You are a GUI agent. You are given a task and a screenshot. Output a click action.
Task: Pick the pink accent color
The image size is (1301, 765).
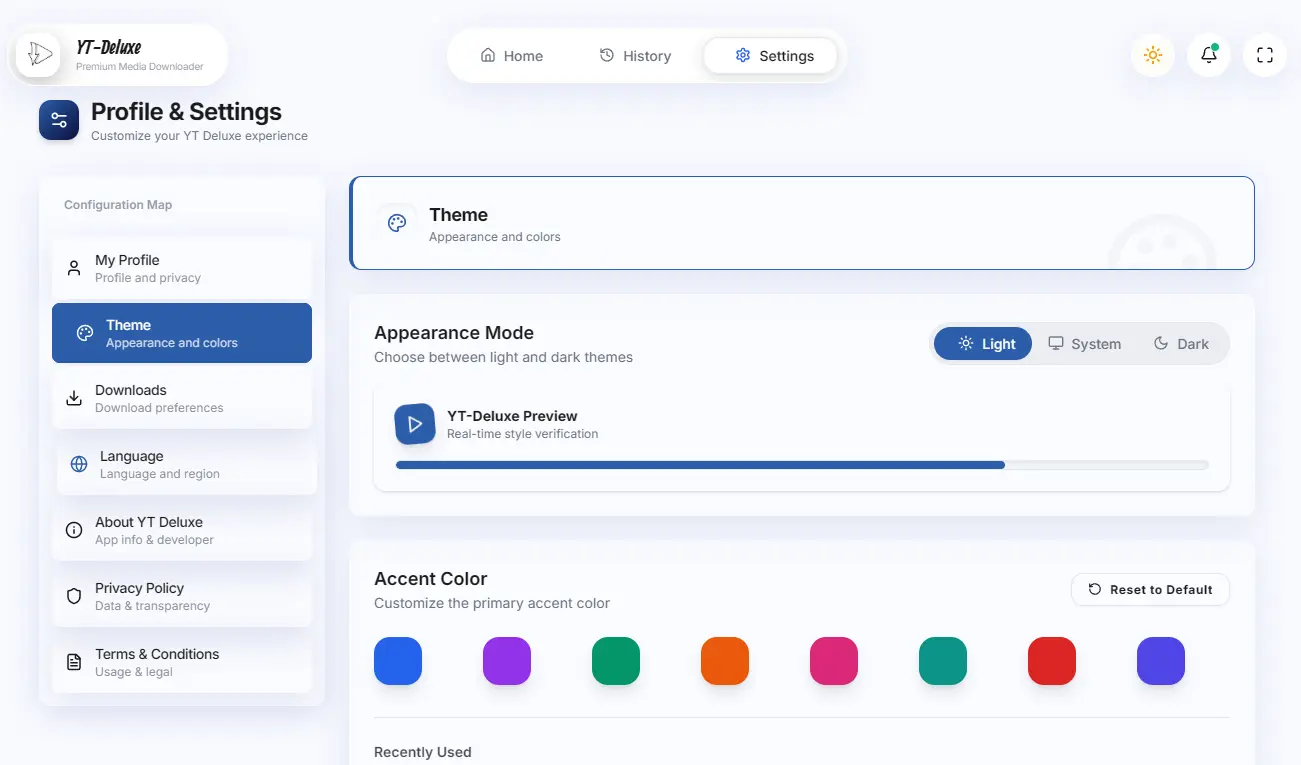(x=834, y=661)
